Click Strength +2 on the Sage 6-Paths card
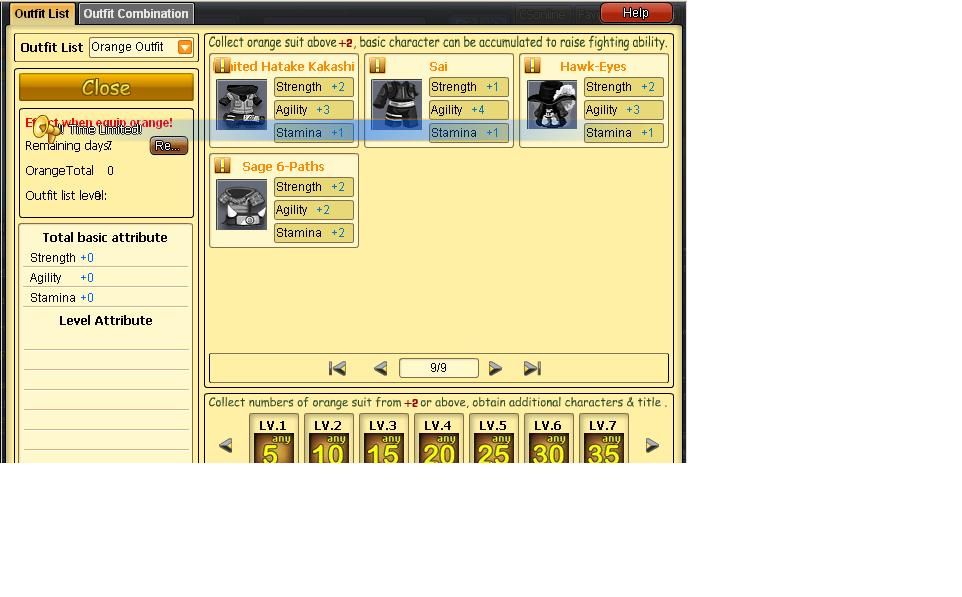This screenshot has width=962, height=597. pos(314,187)
